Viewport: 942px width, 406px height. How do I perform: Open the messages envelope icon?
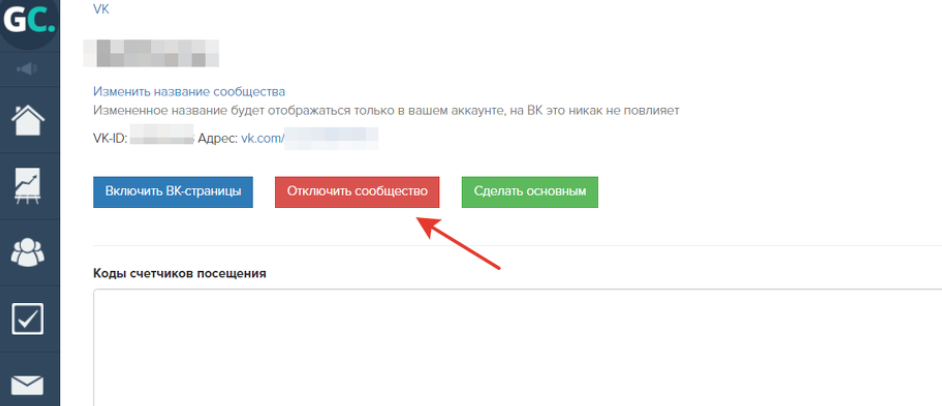point(28,384)
